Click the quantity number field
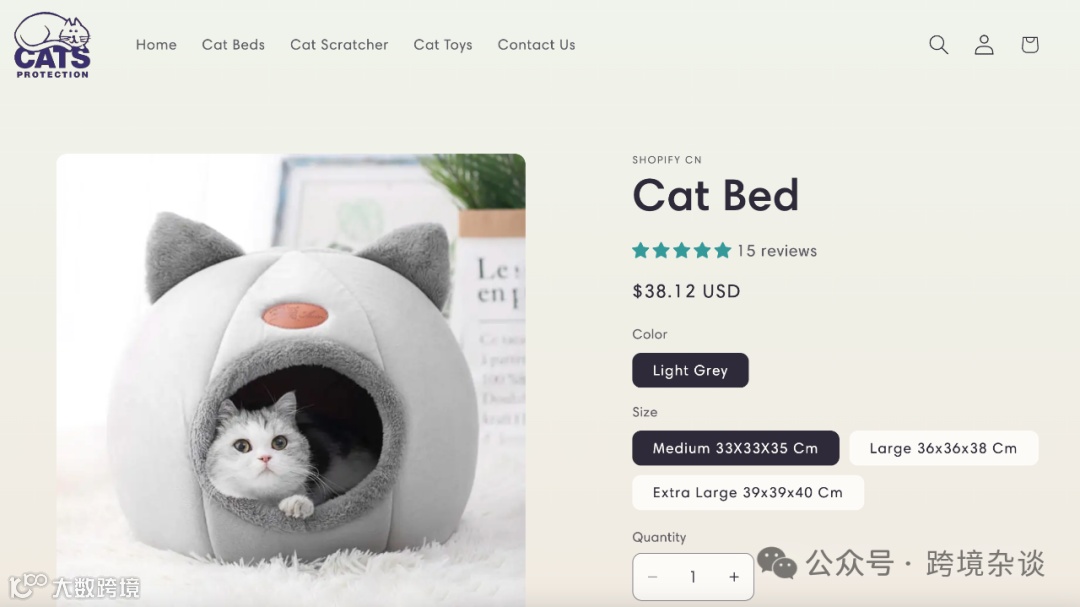The image size is (1080, 607). (693, 577)
